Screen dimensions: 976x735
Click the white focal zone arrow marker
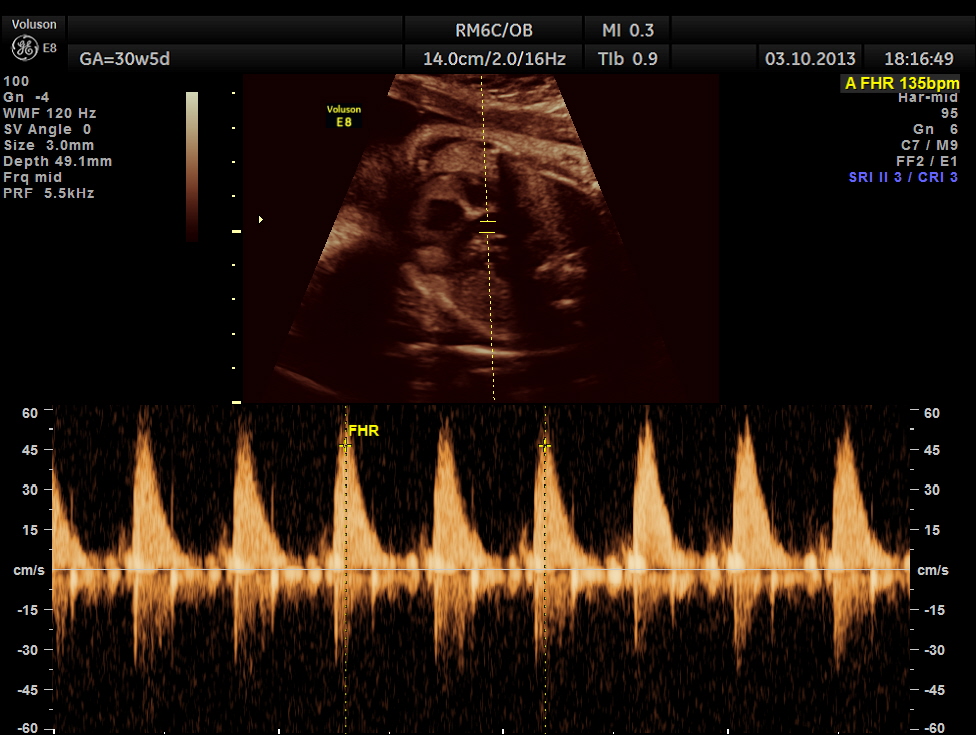[x=262, y=219]
